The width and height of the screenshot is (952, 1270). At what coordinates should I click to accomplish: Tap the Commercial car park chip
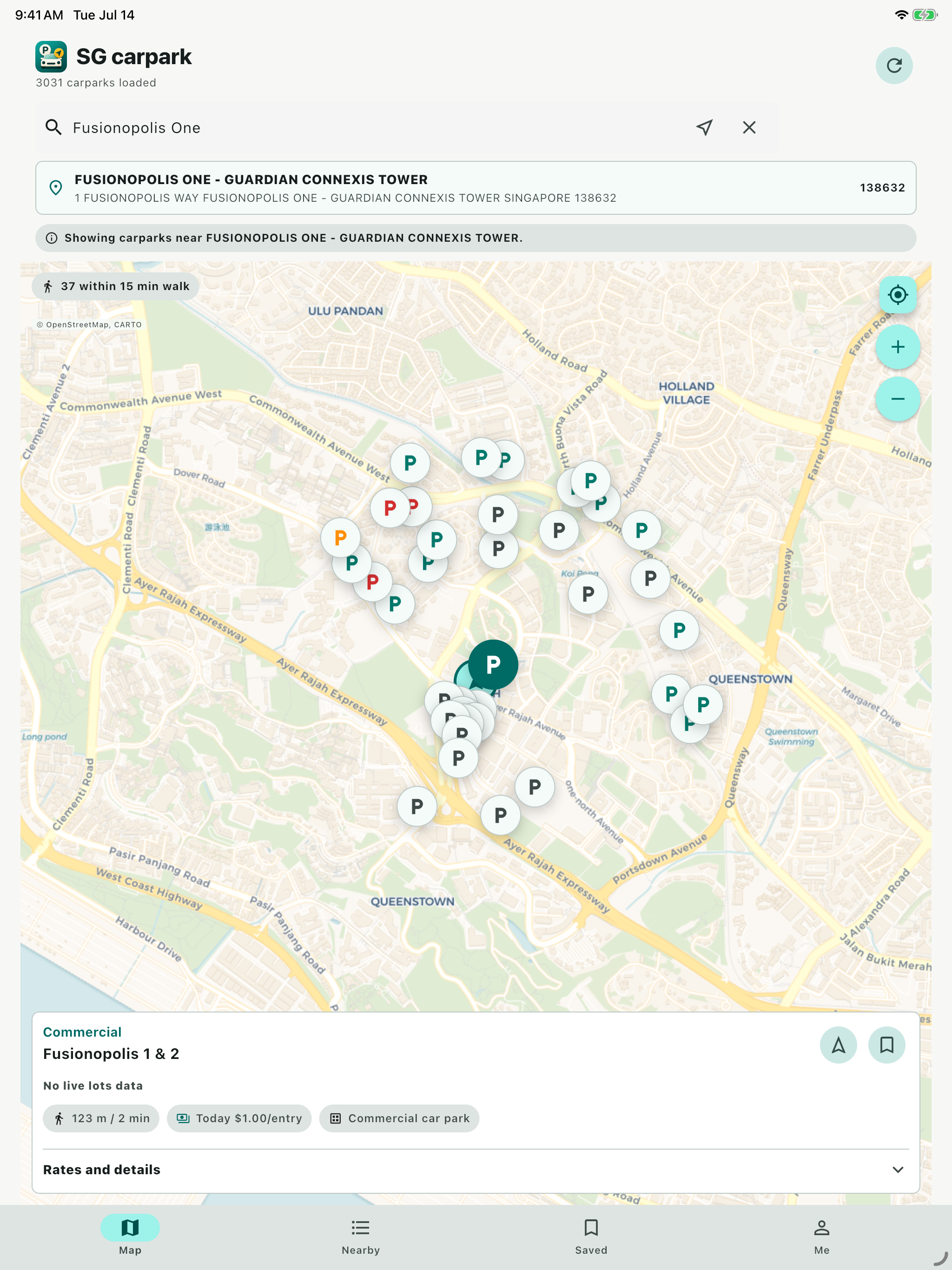(399, 1118)
